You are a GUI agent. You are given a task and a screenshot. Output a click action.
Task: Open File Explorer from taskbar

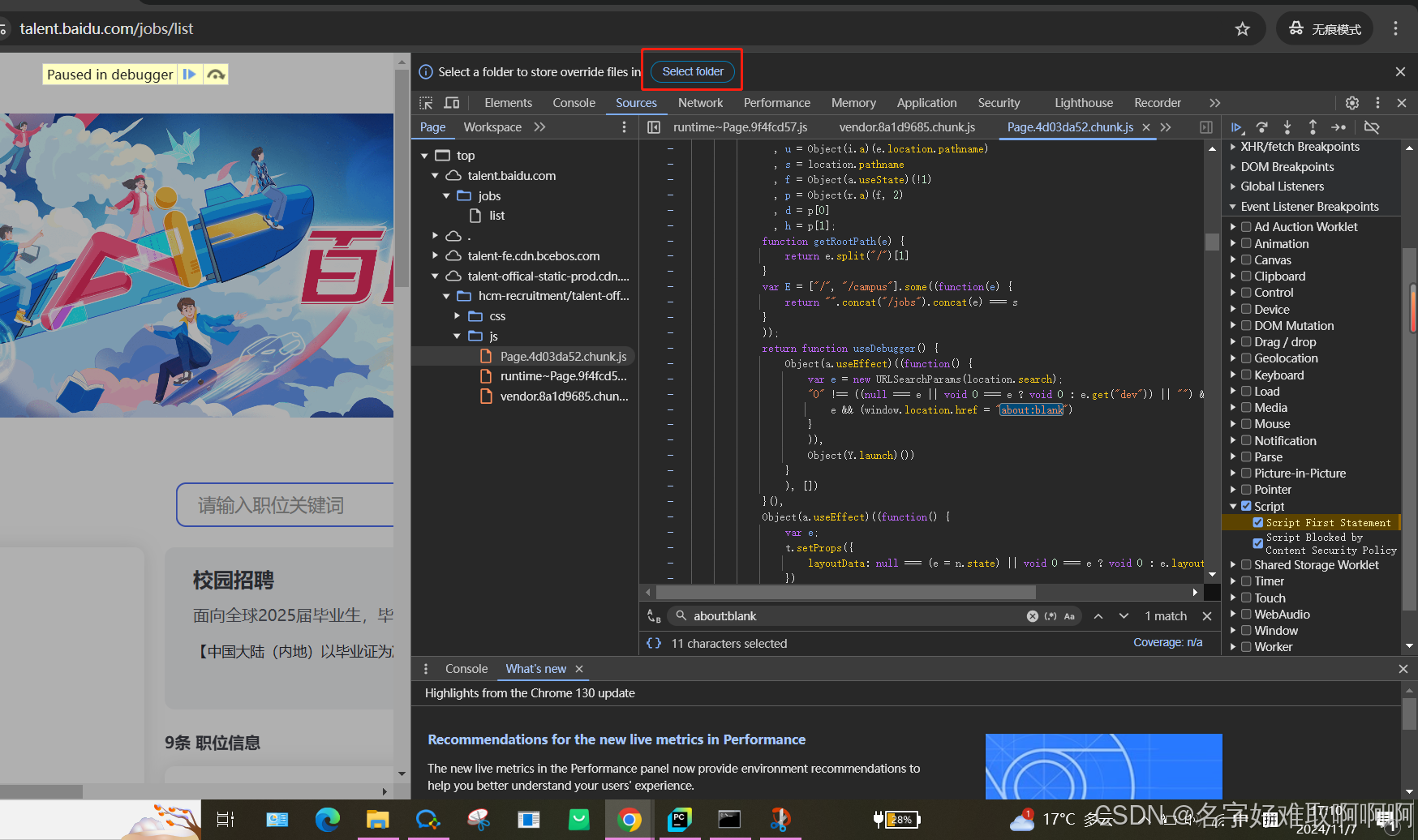tap(377, 820)
